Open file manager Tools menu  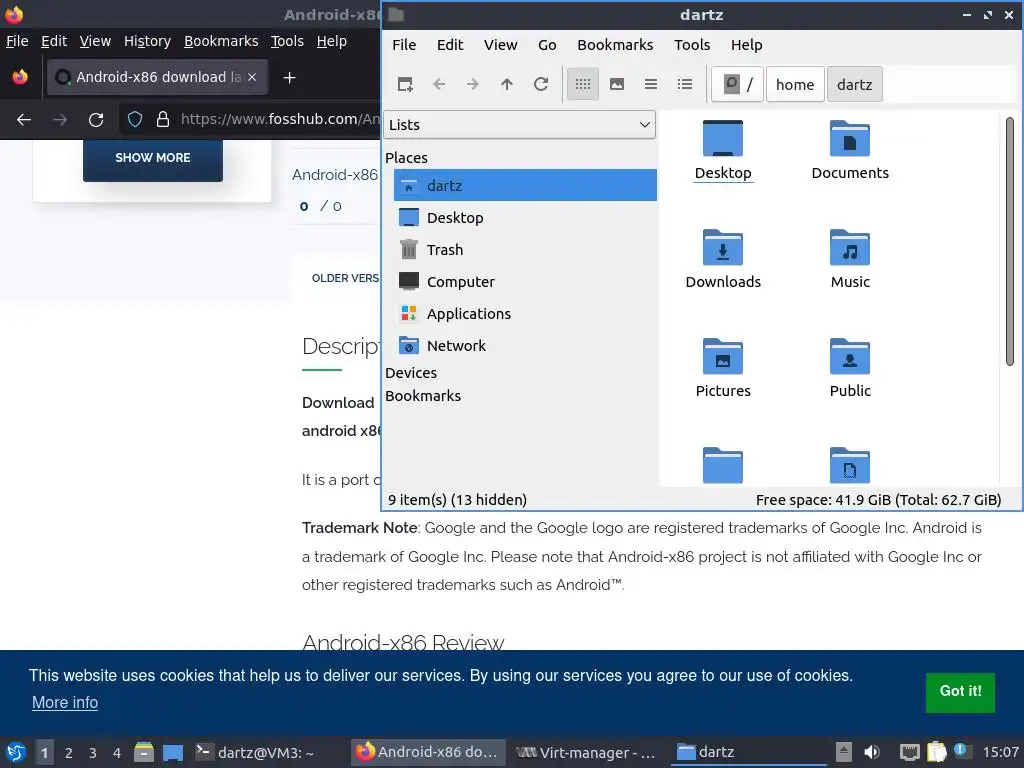point(692,44)
